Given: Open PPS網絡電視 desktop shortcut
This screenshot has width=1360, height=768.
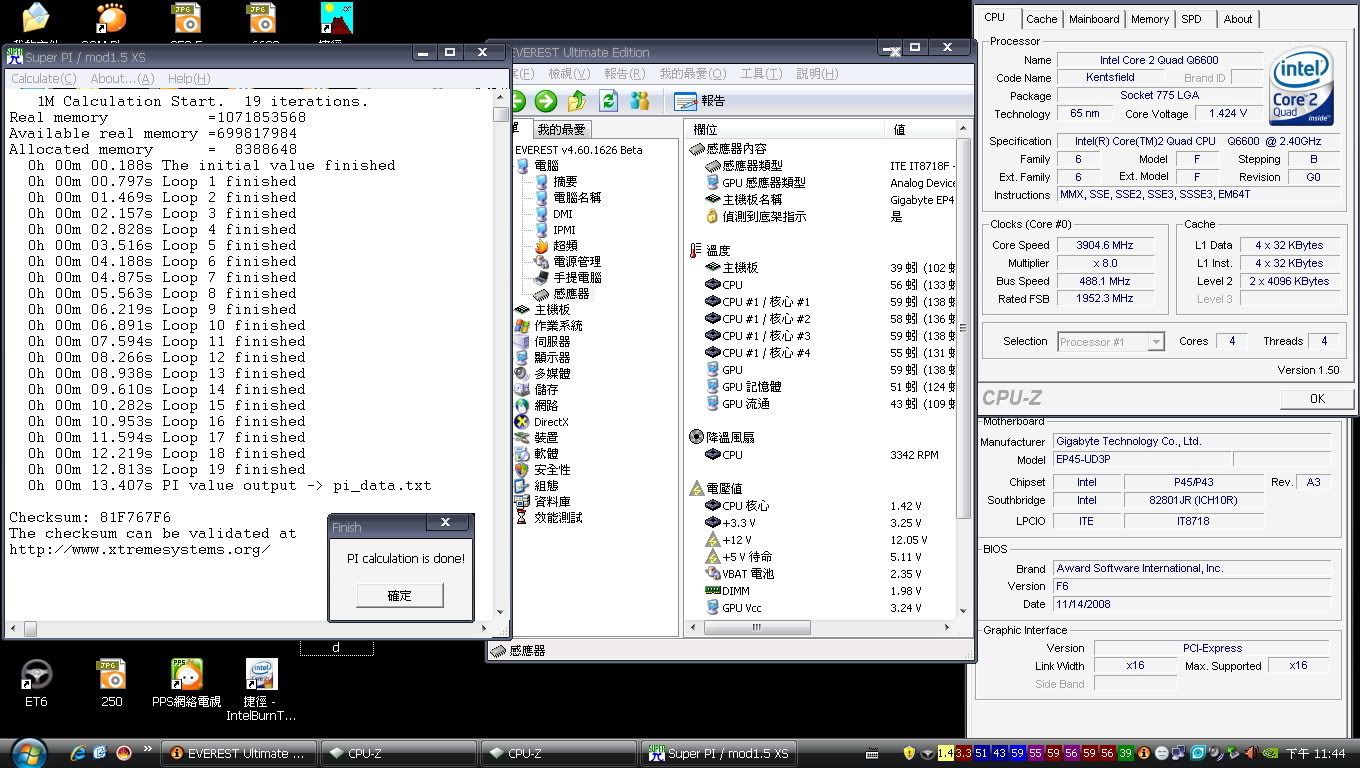Looking at the screenshot, I should pyautogui.click(x=186, y=684).
